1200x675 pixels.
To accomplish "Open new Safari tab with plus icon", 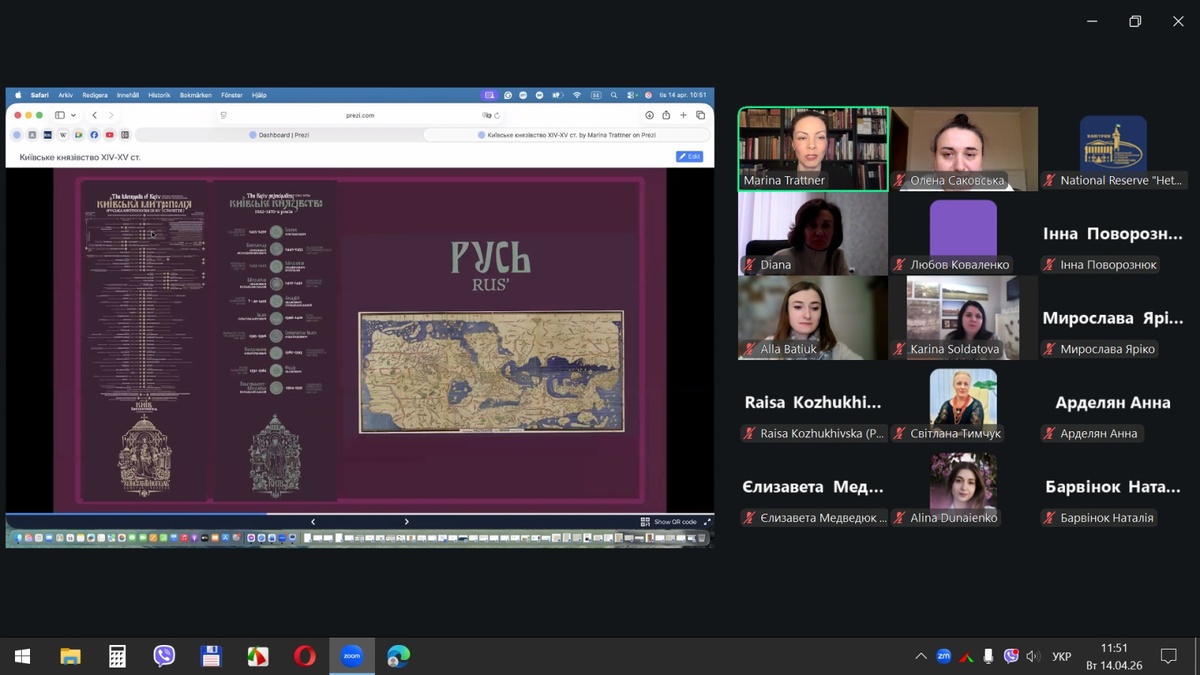I will point(684,115).
